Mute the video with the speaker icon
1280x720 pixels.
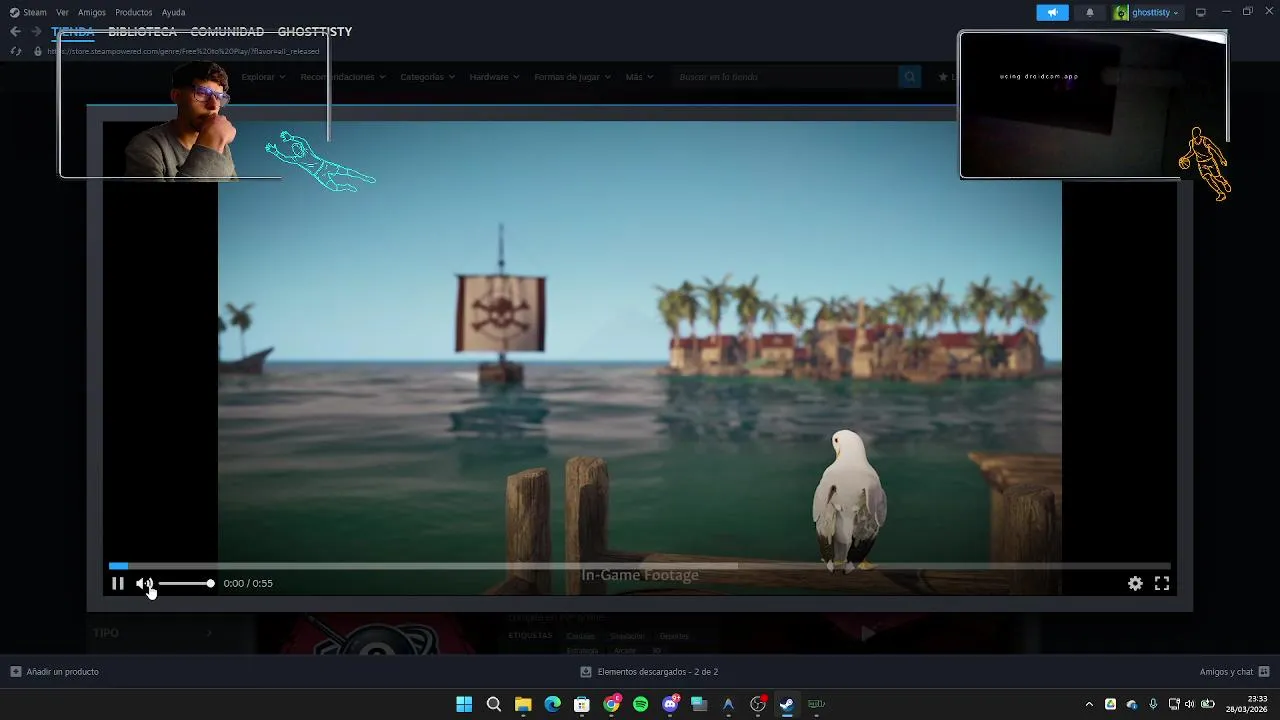(144, 583)
